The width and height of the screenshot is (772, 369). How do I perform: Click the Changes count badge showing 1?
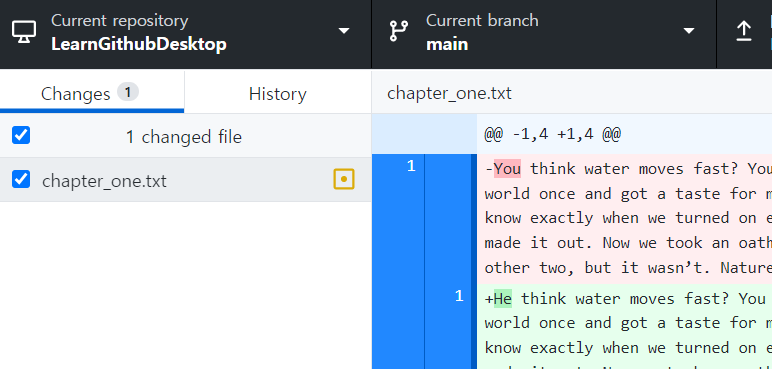click(128, 92)
